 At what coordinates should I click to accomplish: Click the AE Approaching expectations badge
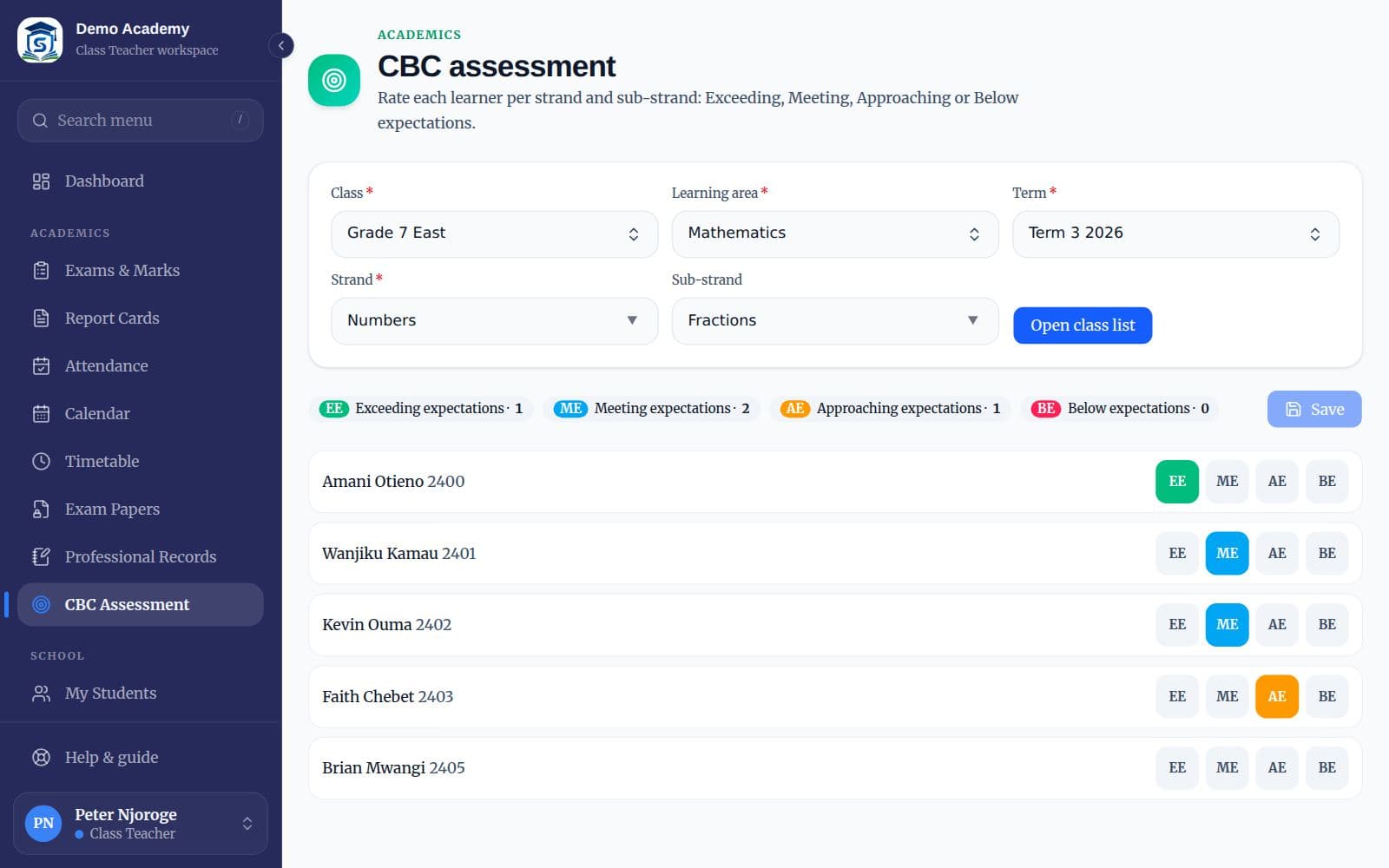pyautogui.click(x=794, y=409)
